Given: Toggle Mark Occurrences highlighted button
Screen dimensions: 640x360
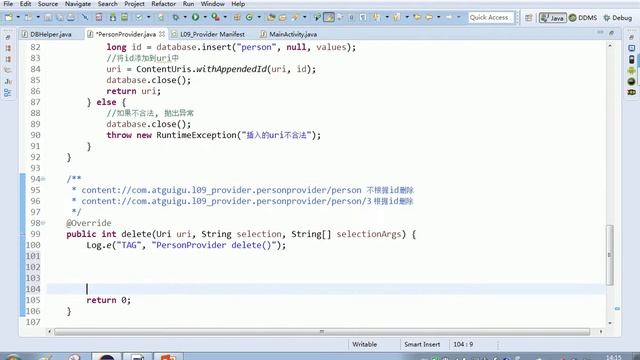Looking at the screenshot, I should pos(329,18).
